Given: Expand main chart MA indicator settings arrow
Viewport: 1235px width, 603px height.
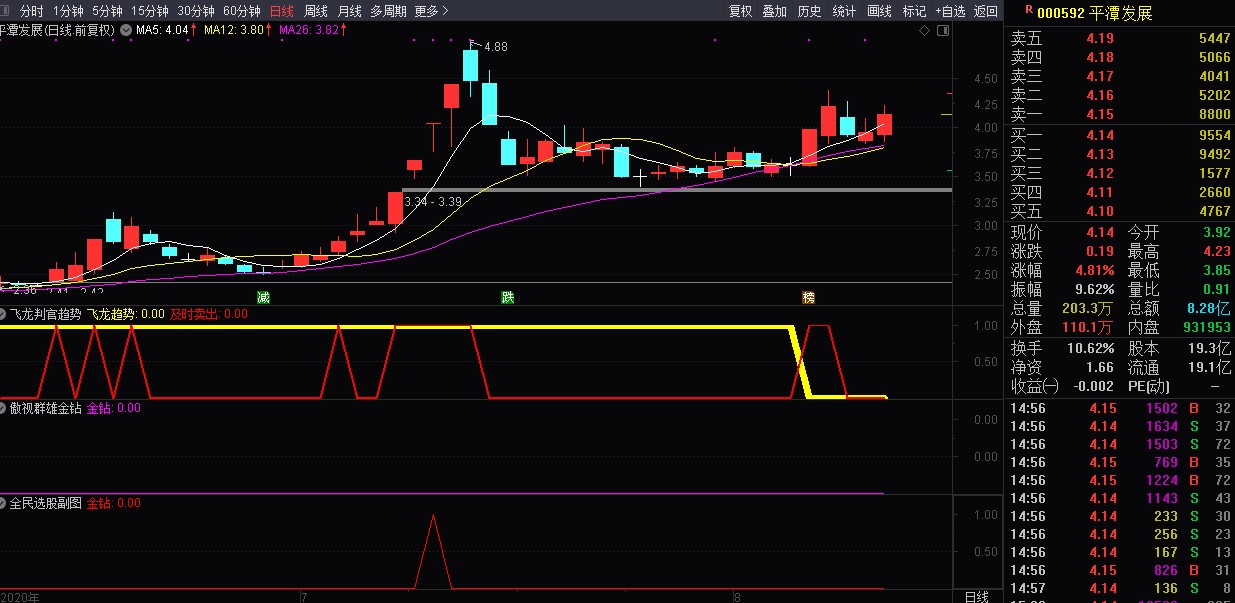Looking at the screenshot, I should 125,30.
